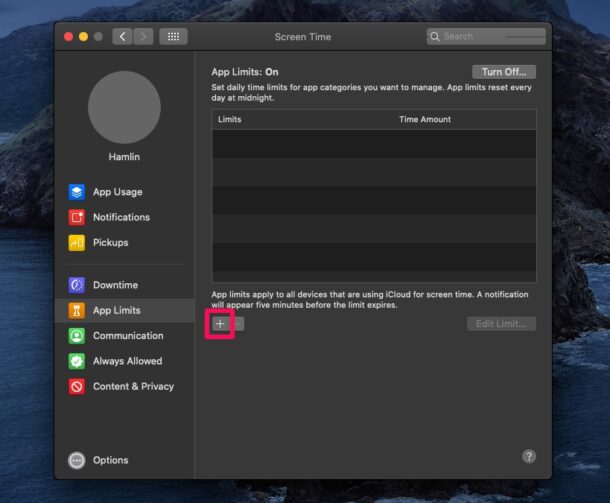Image resolution: width=610 pixels, height=503 pixels.
Task: Select the App Limits label in sidebar
Action: tap(117, 310)
